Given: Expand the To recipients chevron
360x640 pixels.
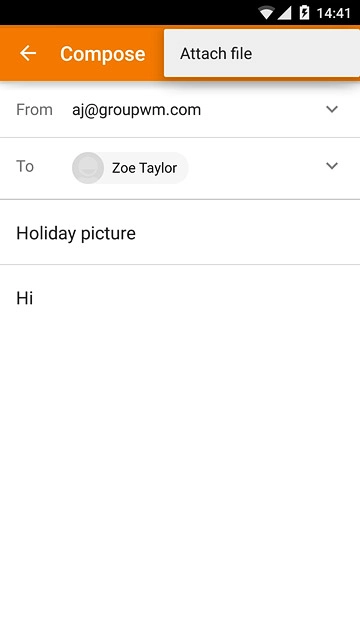Looking at the screenshot, I should point(332,166).
